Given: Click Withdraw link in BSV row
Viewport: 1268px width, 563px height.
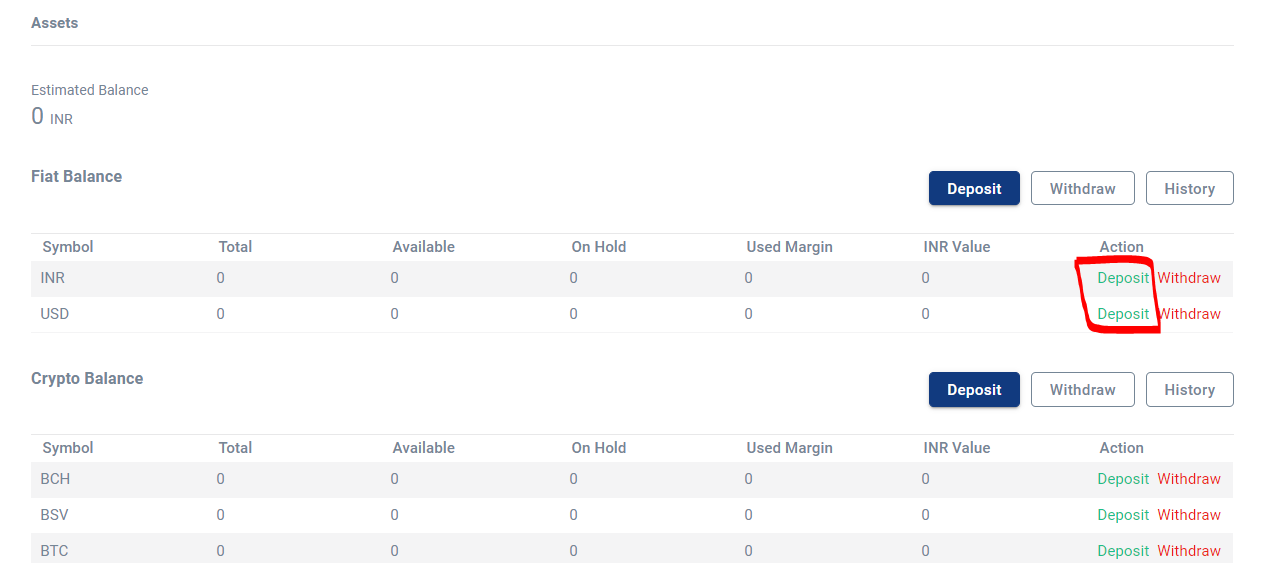Looking at the screenshot, I should [x=1189, y=515].
